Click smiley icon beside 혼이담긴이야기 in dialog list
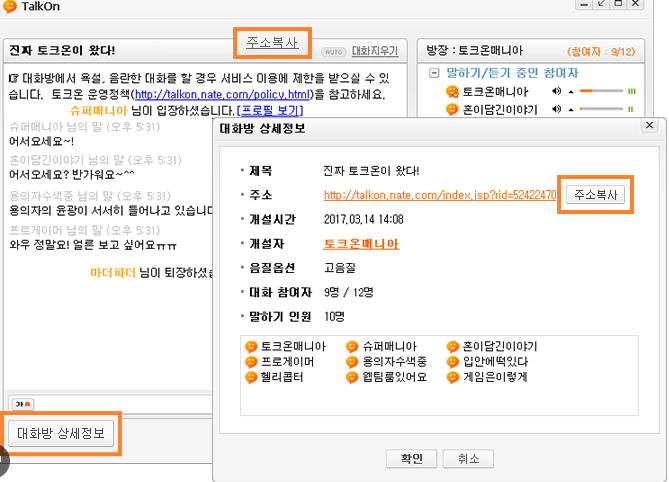This screenshot has width=669, height=482. [453, 346]
